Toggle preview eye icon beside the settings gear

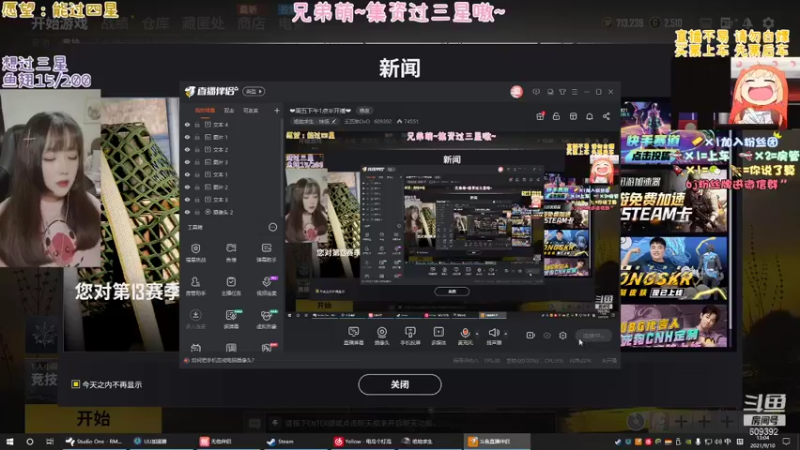click(547, 335)
